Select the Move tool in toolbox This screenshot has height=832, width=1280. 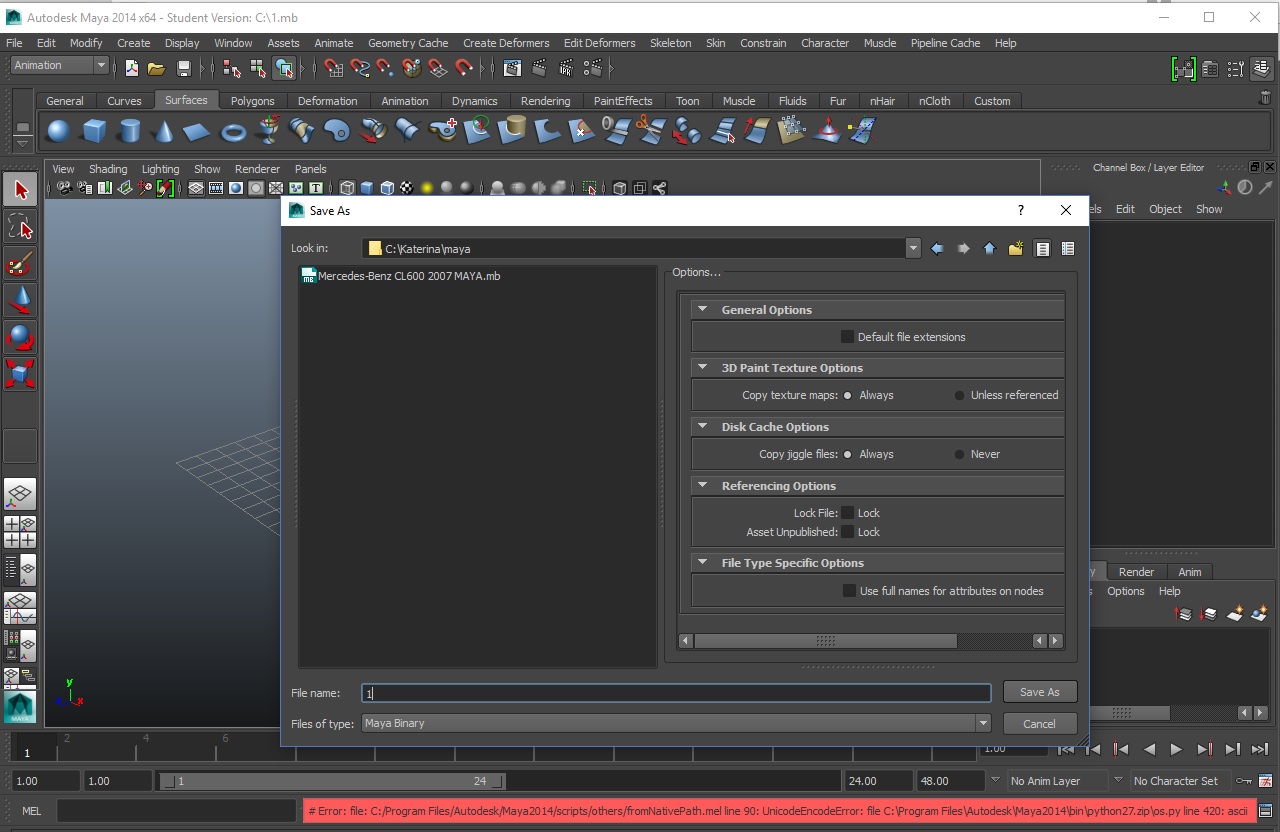coord(20,300)
